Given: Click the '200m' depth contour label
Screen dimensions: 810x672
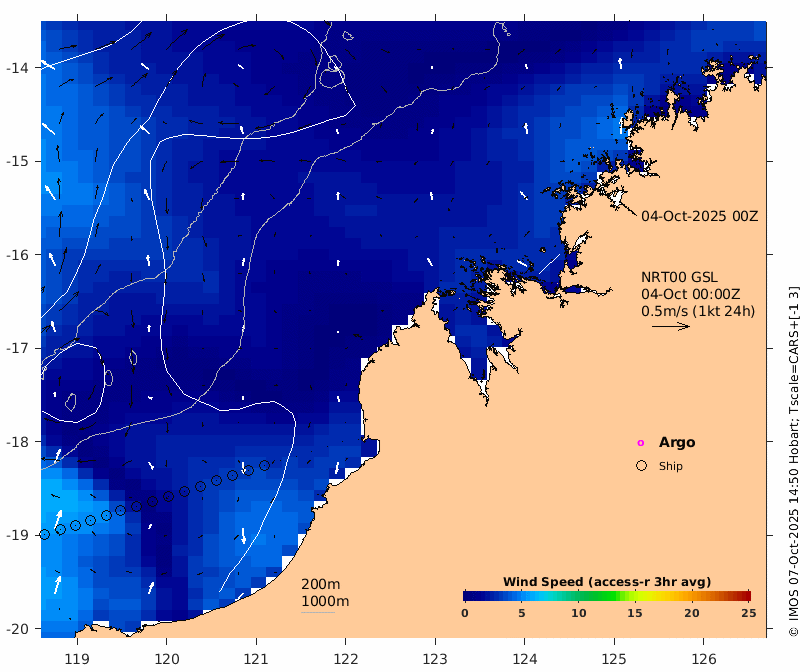Looking at the screenshot, I should click(x=320, y=584).
